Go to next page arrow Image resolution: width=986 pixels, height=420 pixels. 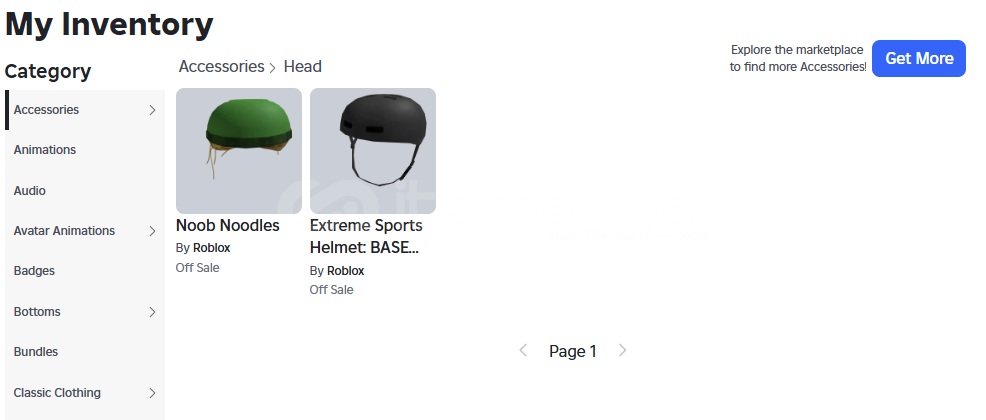coord(623,350)
